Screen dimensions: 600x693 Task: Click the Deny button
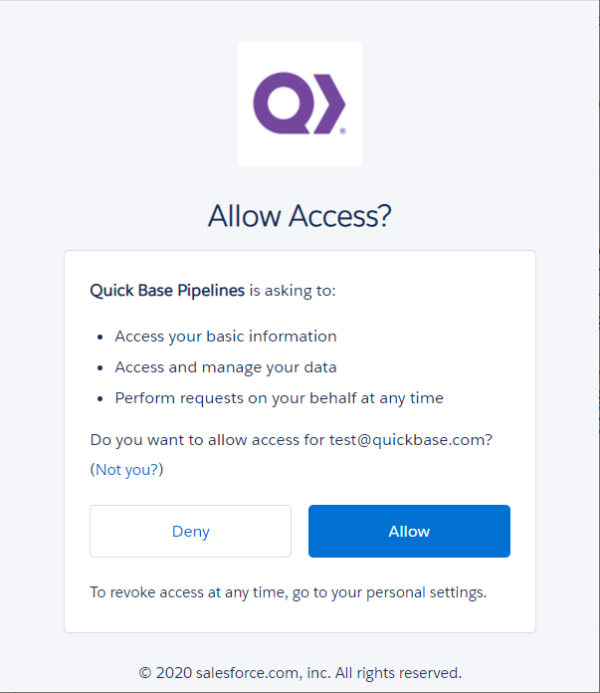[190, 531]
